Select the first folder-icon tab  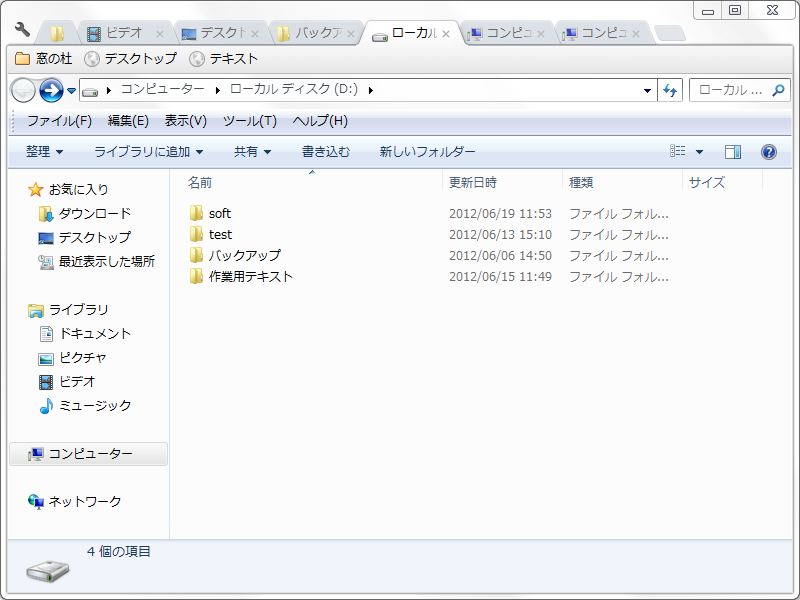point(57,34)
